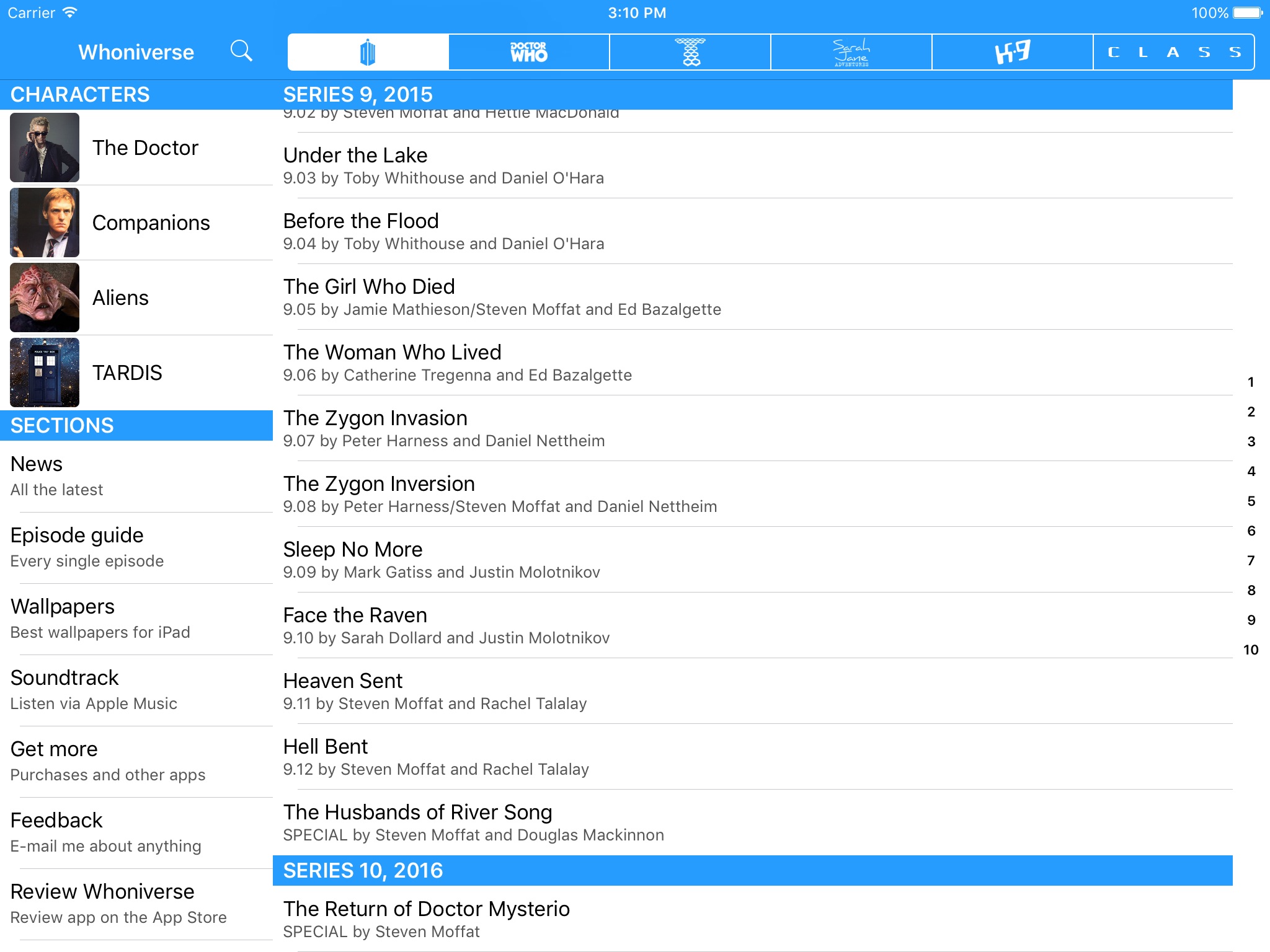Switch to the Doctor Who logo tab
Viewport: 1270px width, 952px height.
pyautogui.click(x=529, y=52)
